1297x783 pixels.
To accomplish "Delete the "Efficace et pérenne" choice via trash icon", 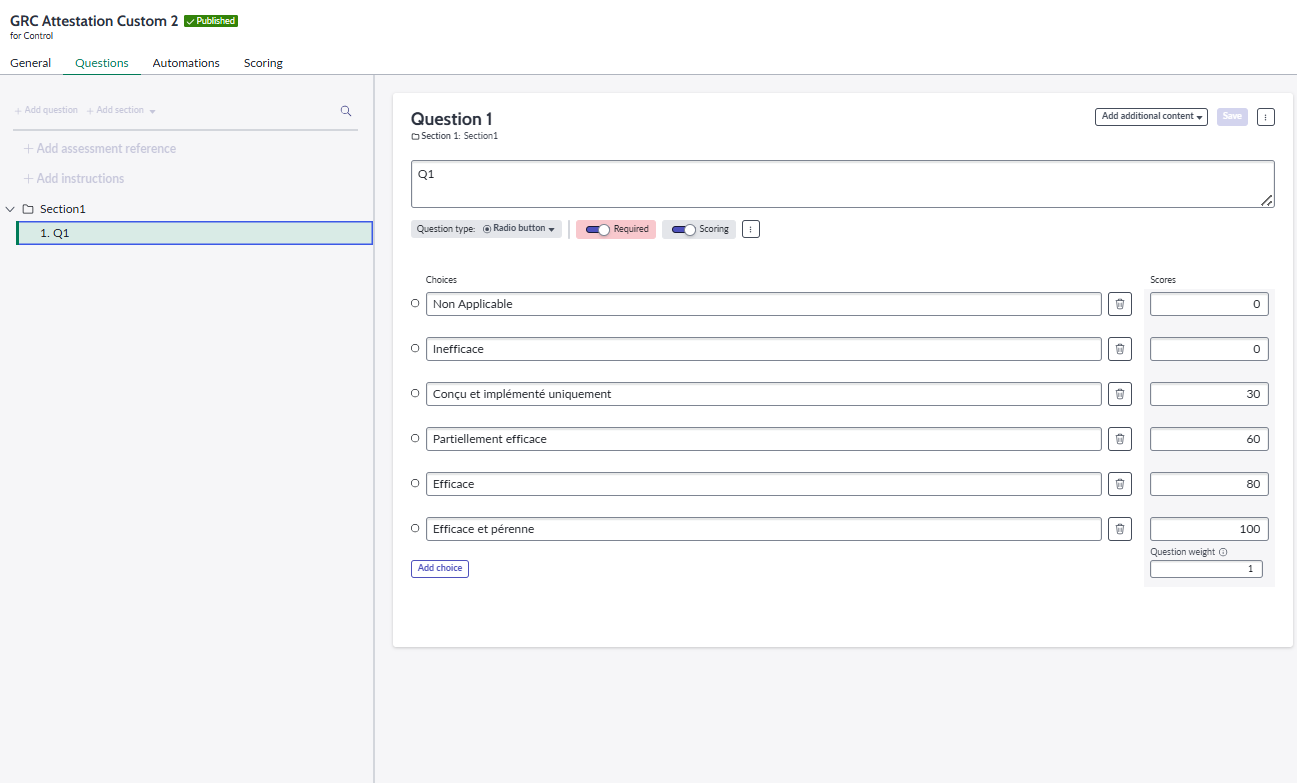I will [x=1119, y=528].
